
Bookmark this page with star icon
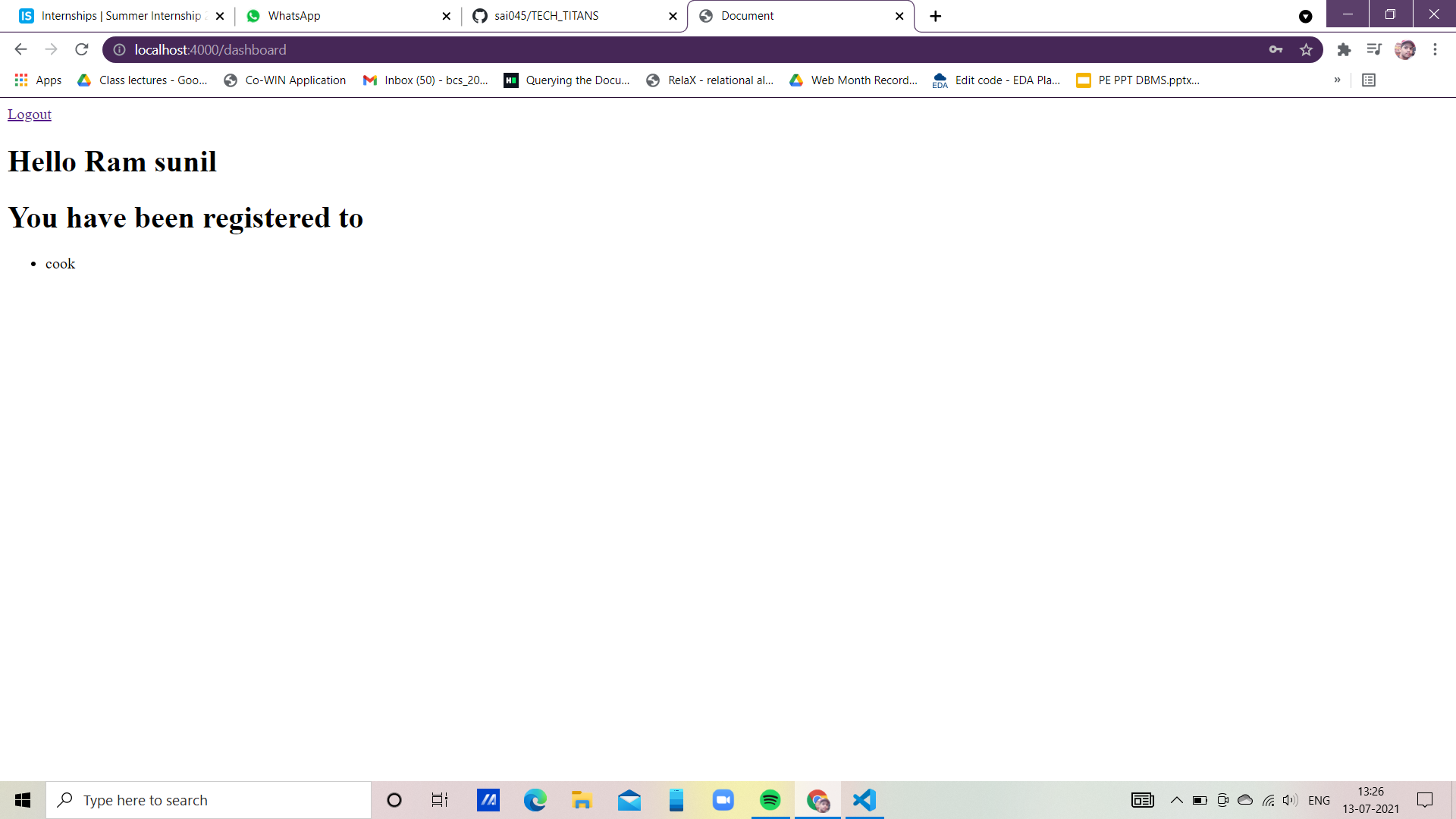1306,50
